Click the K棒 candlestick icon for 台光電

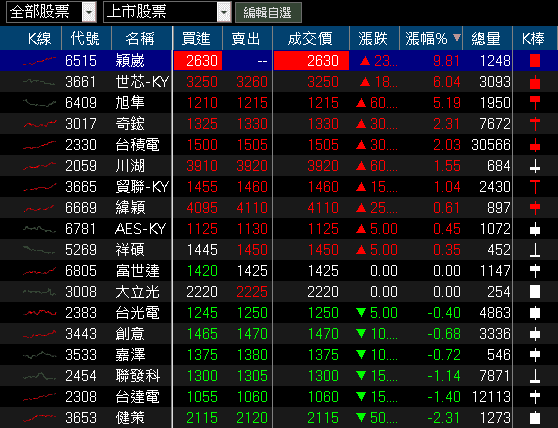click(x=535, y=313)
